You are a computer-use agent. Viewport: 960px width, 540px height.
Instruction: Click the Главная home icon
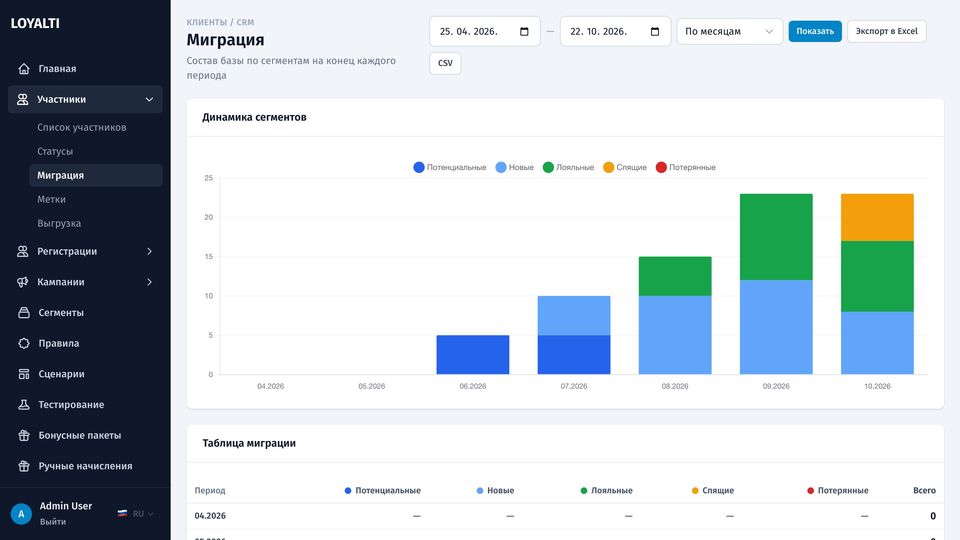tap(24, 69)
